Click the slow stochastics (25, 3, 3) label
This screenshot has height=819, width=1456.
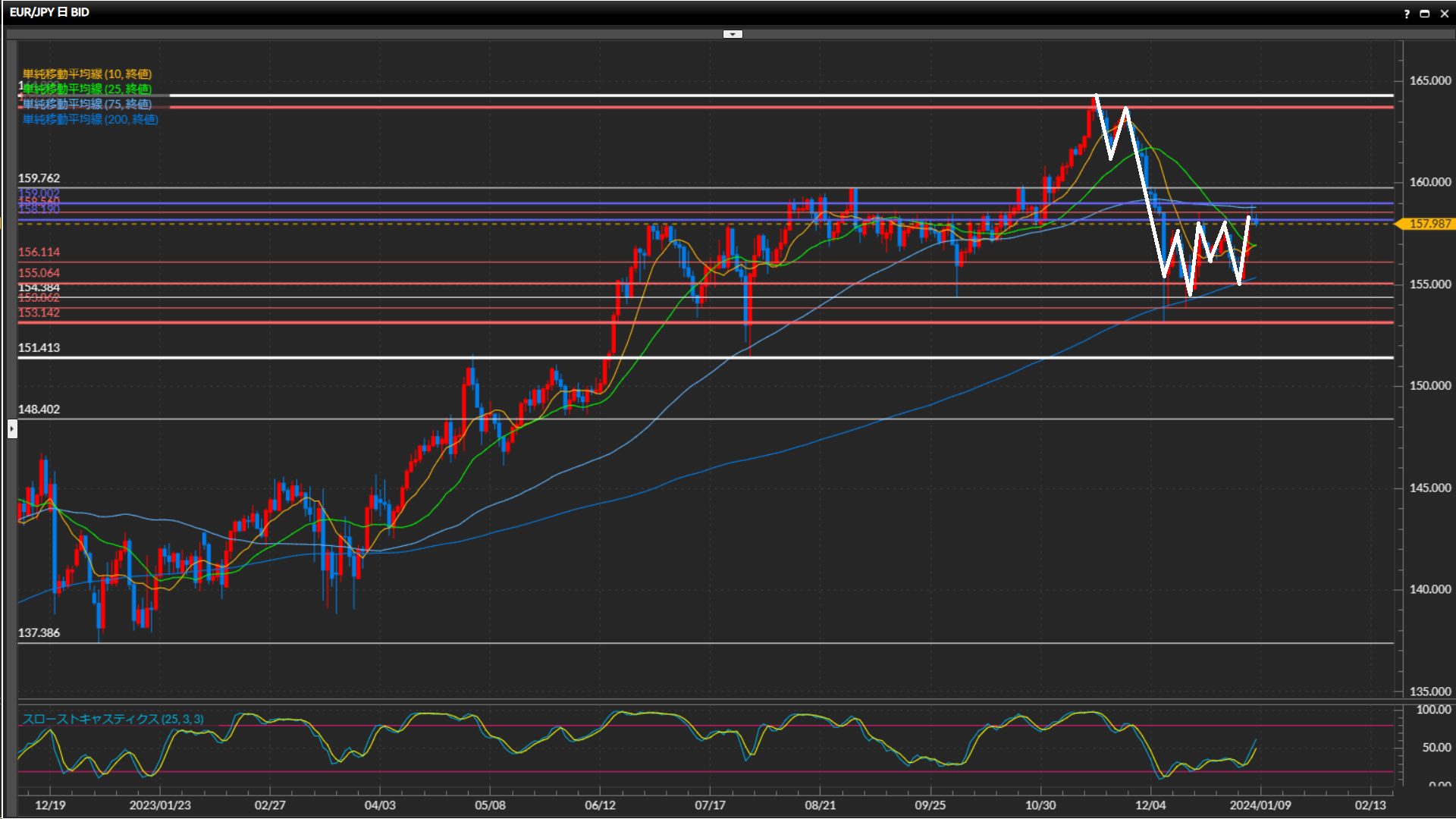point(112,719)
